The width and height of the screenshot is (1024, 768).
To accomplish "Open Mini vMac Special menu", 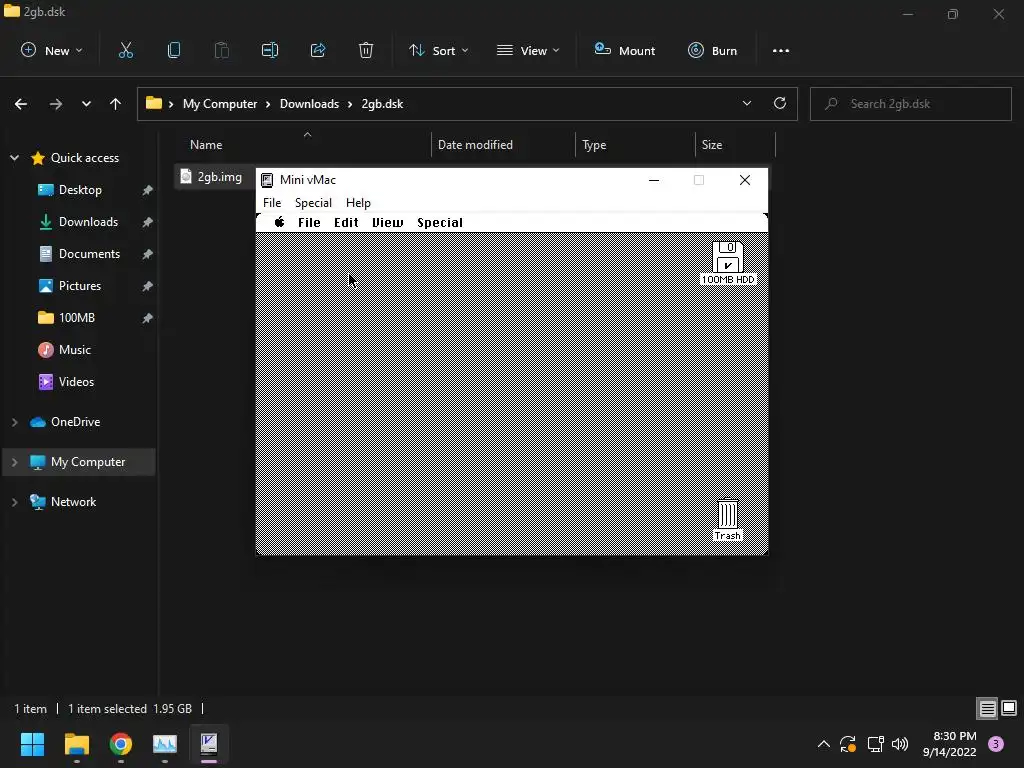I will [313, 203].
